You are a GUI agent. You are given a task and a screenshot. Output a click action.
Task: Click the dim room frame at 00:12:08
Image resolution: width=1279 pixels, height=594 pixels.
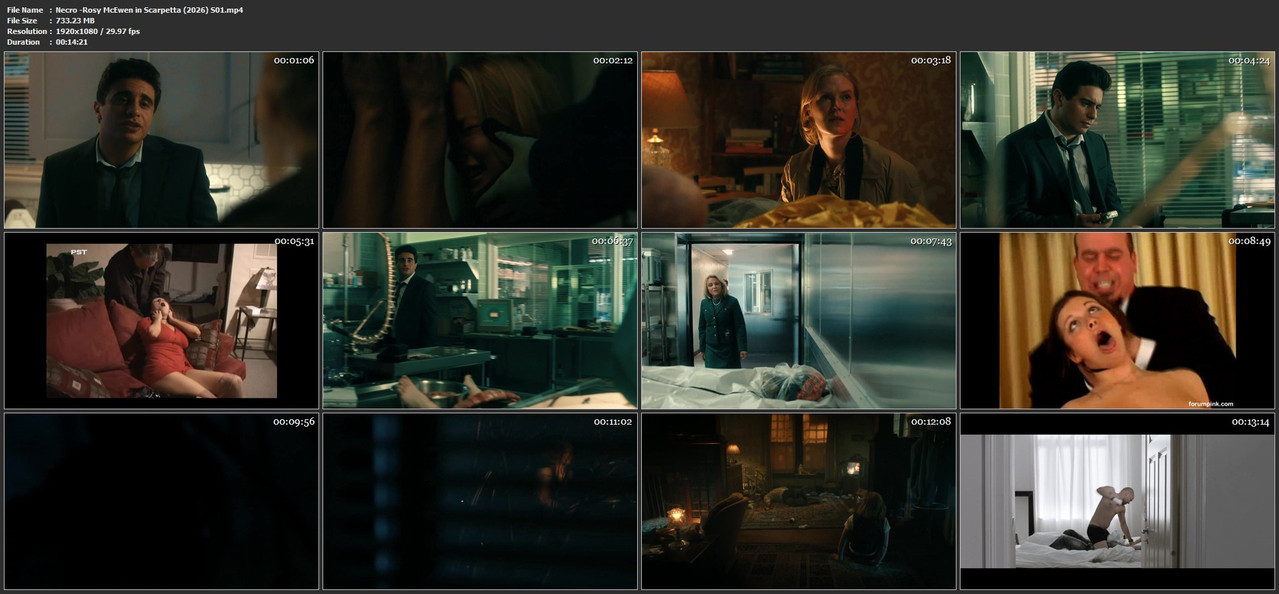799,501
